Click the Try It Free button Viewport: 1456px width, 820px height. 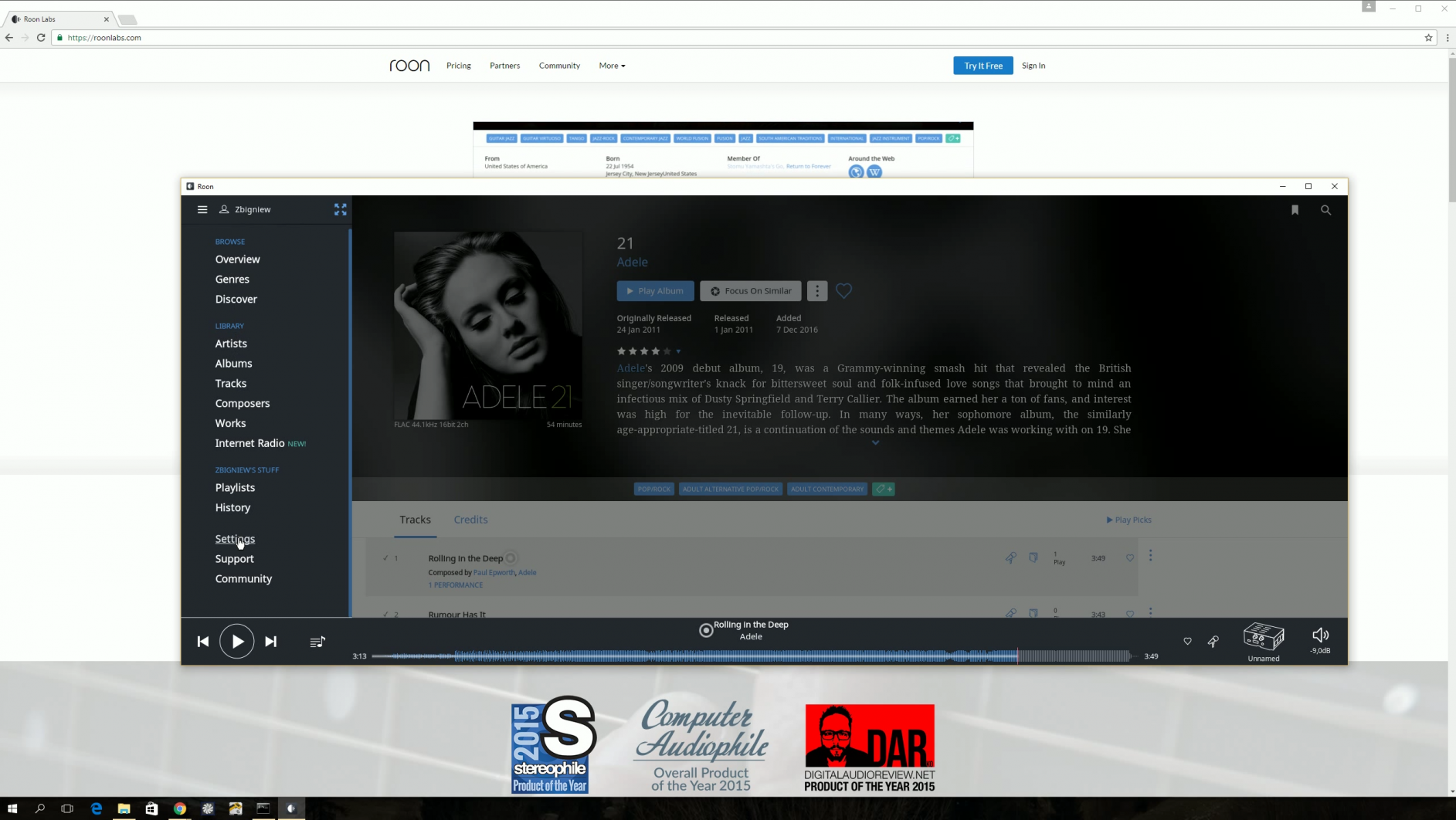(x=983, y=66)
